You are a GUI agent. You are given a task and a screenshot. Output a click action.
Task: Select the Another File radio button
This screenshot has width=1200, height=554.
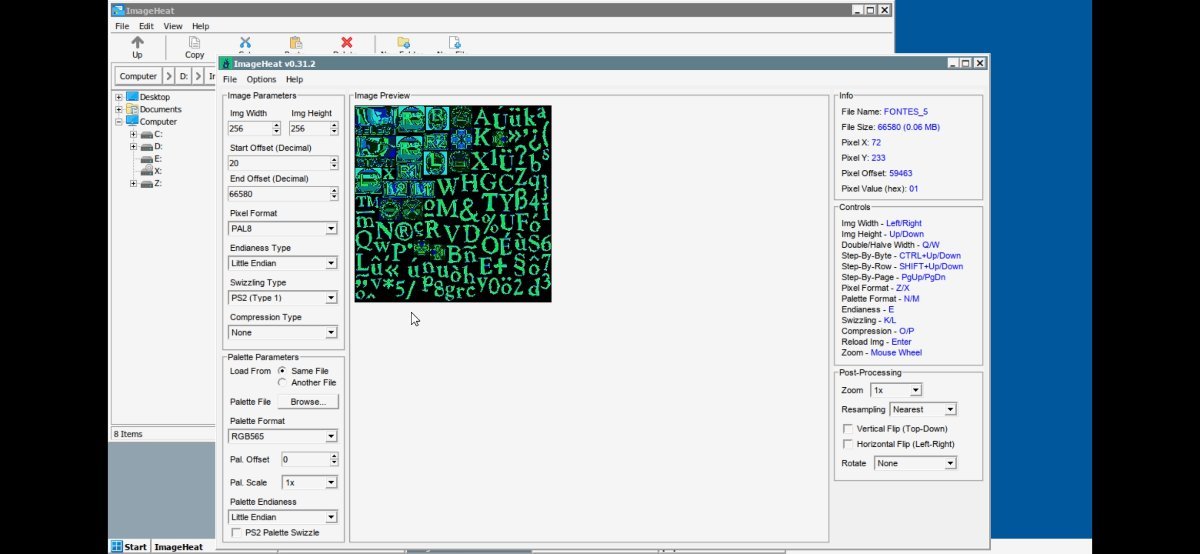pos(283,383)
